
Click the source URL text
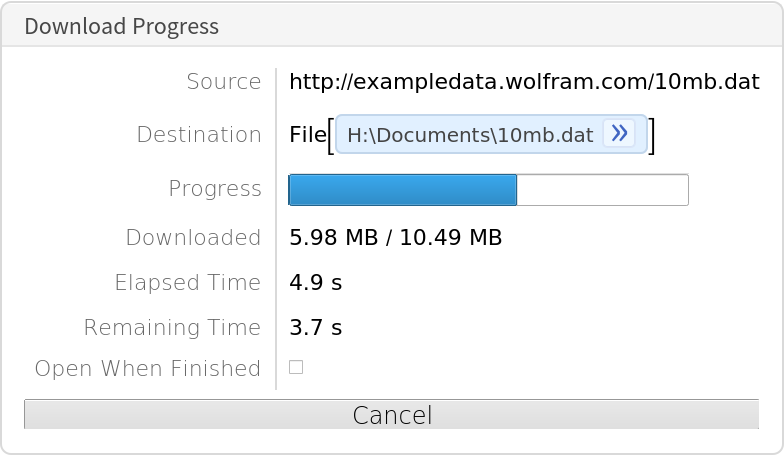(x=524, y=82)
